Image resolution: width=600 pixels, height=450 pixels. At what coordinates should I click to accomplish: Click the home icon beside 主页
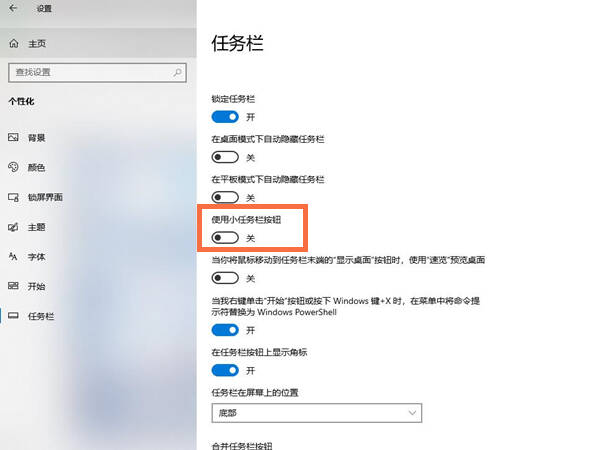point(14,44)
